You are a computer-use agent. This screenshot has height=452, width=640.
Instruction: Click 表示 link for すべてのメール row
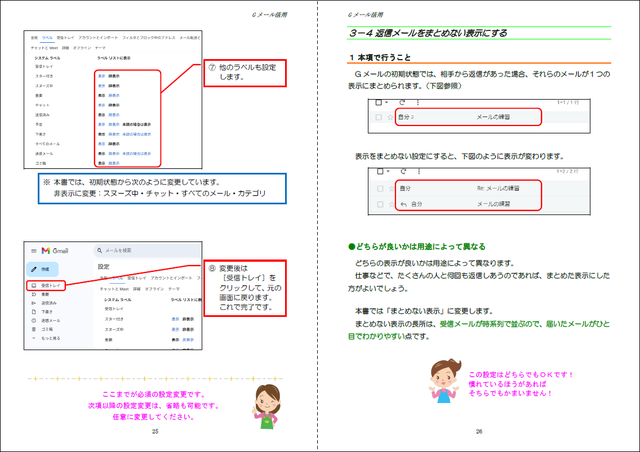(101, 144)
